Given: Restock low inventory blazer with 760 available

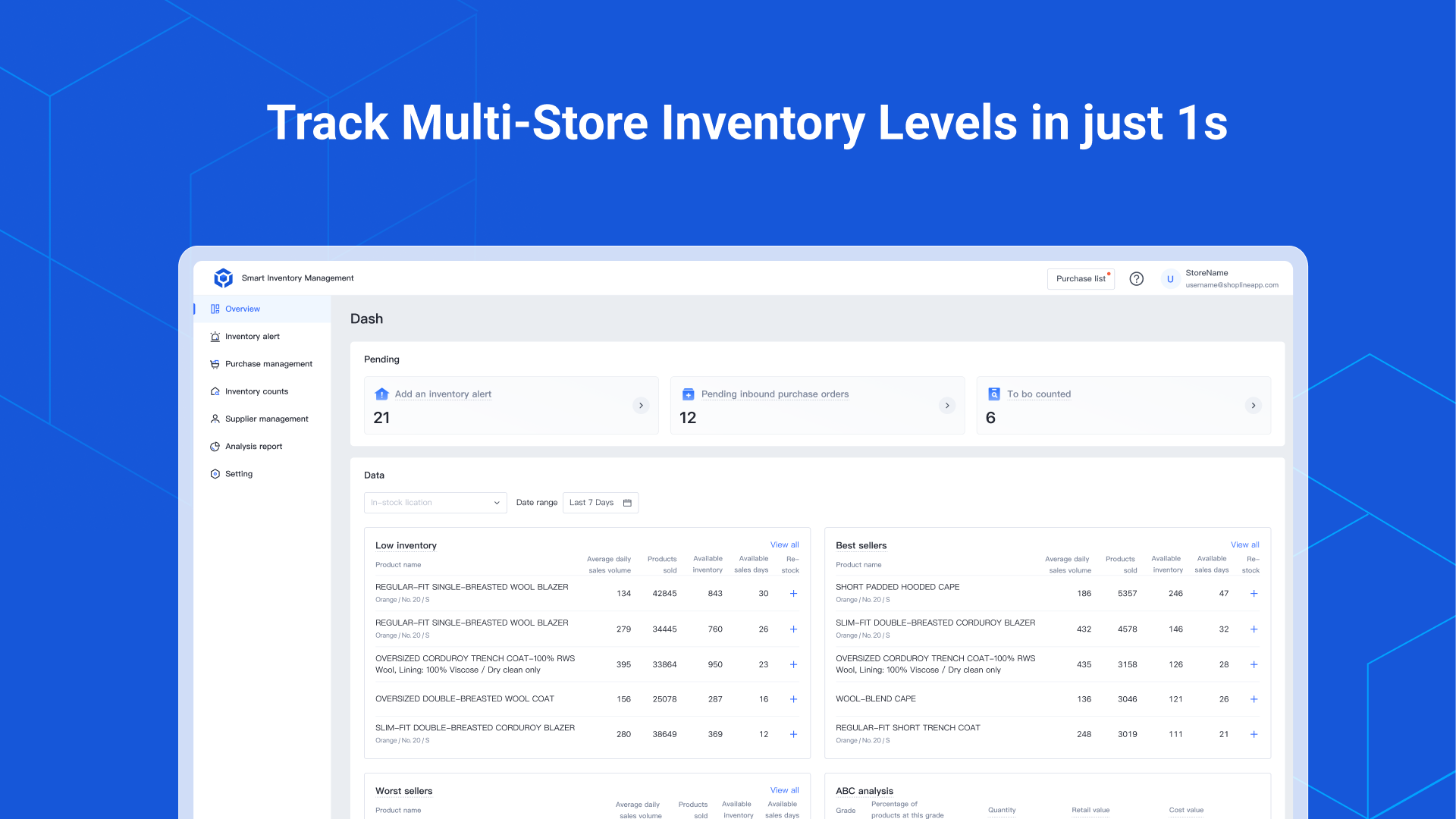Looking at the screenshot, I should (x=793, y=629).
